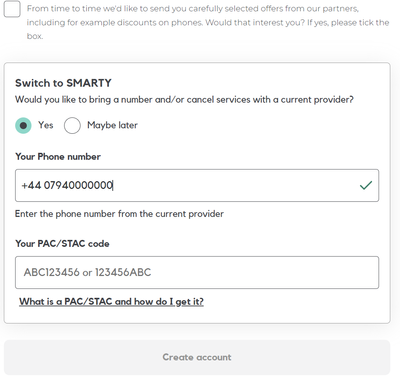Tick the partner offers checkbox
This screenshot has width=400, height=381.
12,9
